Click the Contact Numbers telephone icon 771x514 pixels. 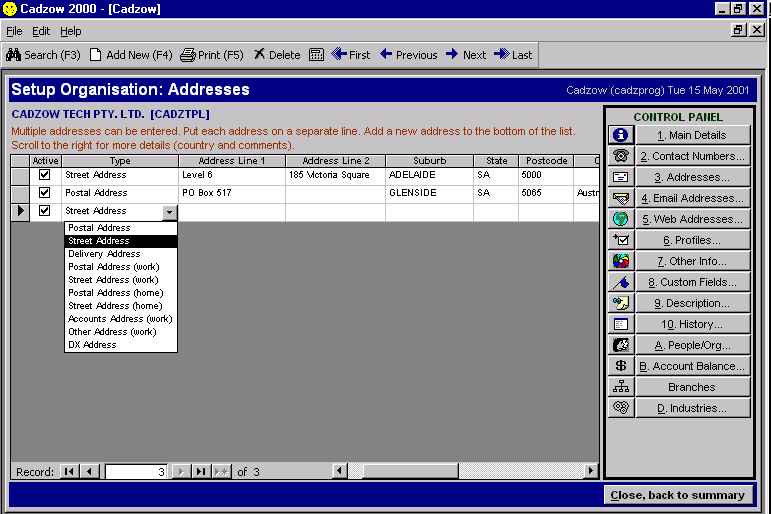click(x=621, y=156)
